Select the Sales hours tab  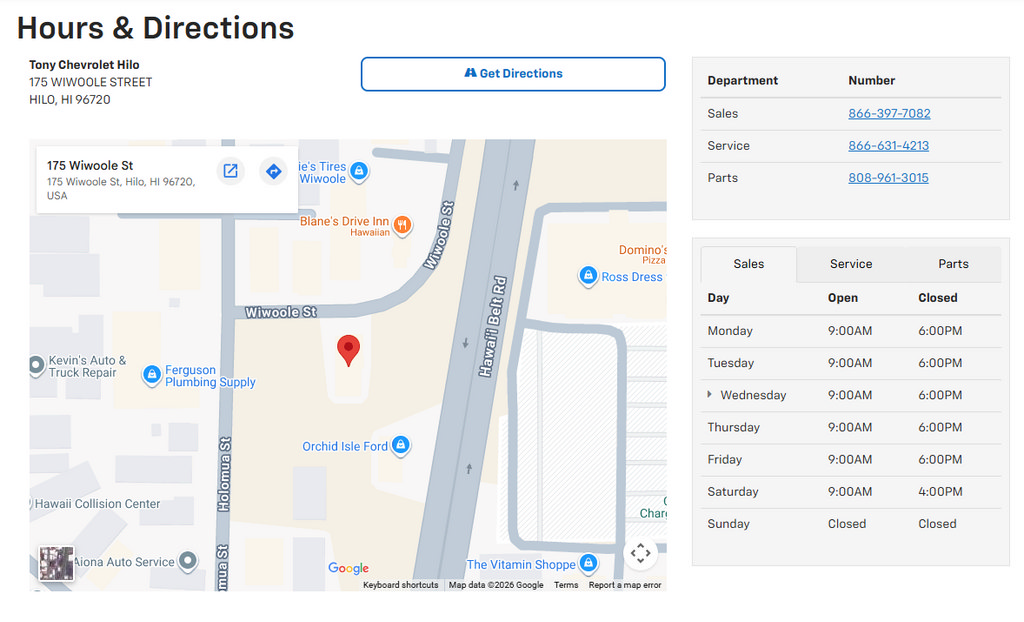tap(748, 264)
